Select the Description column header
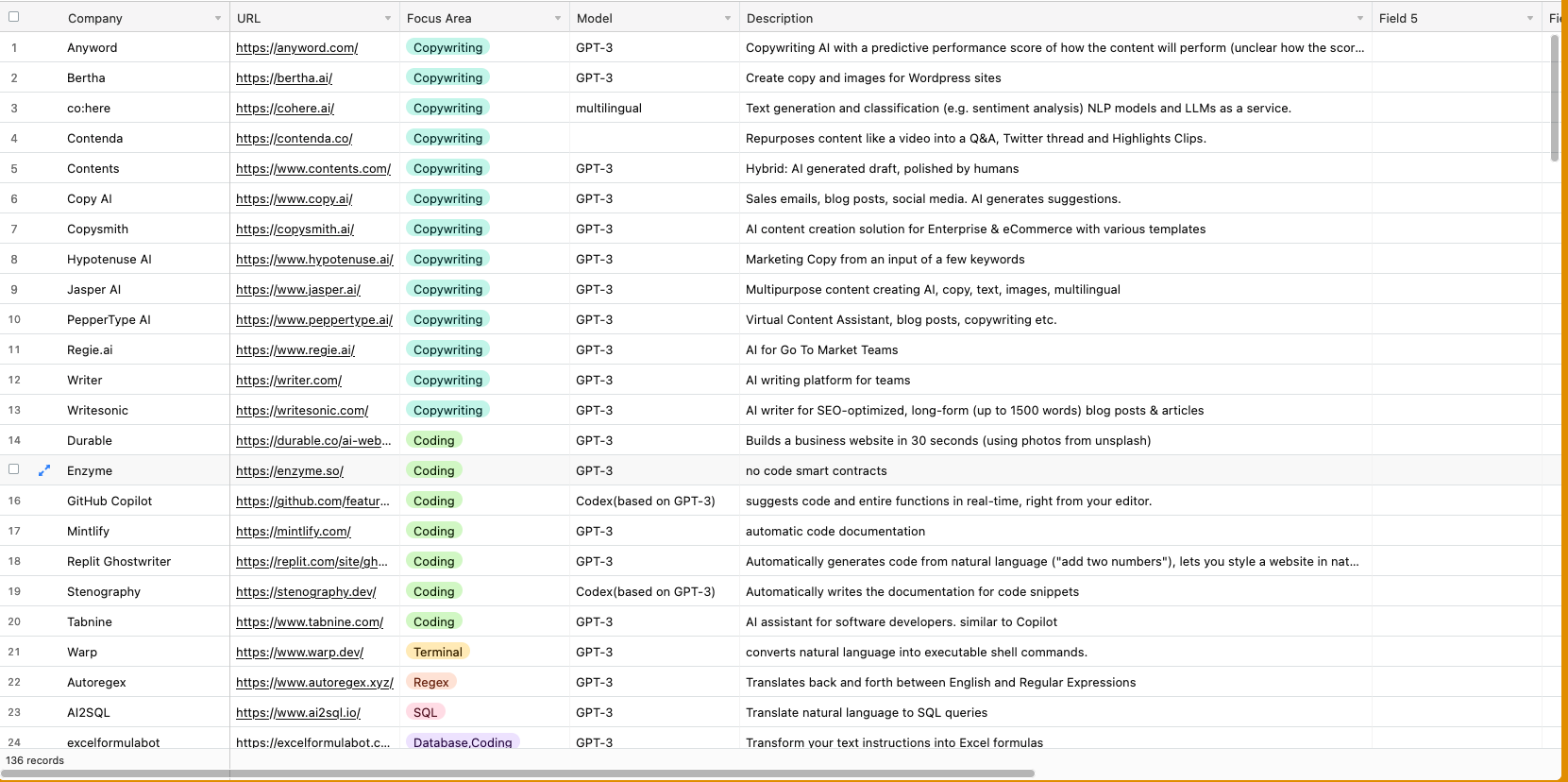This screenshot has width=1568, height=782. pos(1055,18)
